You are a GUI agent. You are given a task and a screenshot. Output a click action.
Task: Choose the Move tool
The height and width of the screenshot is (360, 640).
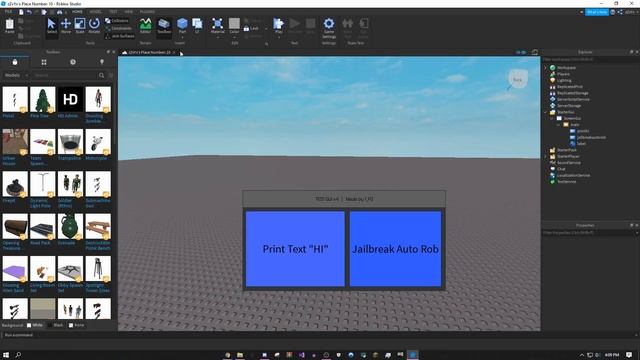(66, 26)
